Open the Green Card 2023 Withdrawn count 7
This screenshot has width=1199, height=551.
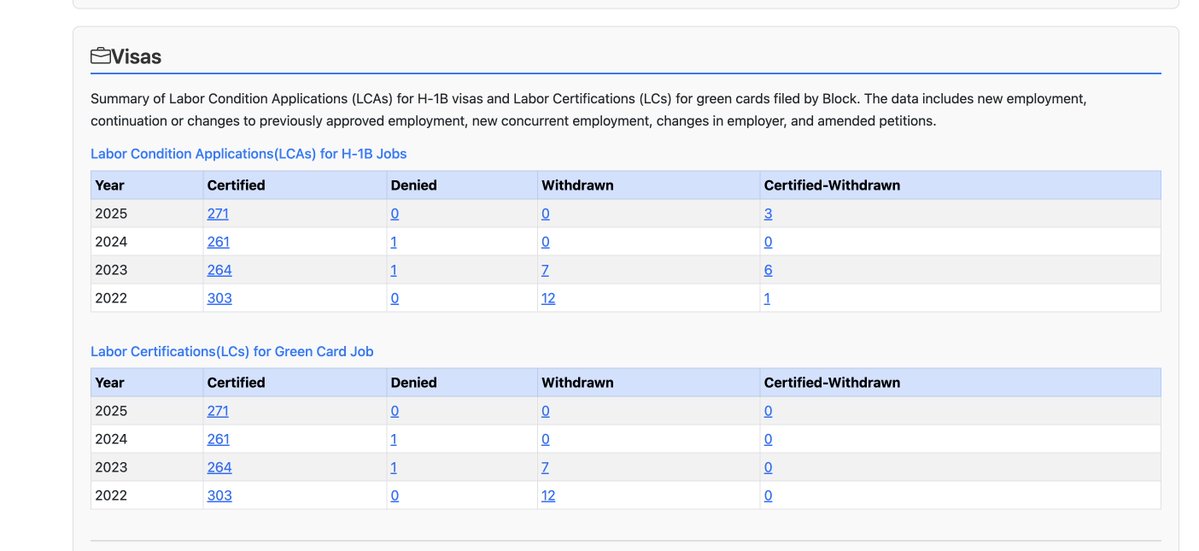pos(545,468)
